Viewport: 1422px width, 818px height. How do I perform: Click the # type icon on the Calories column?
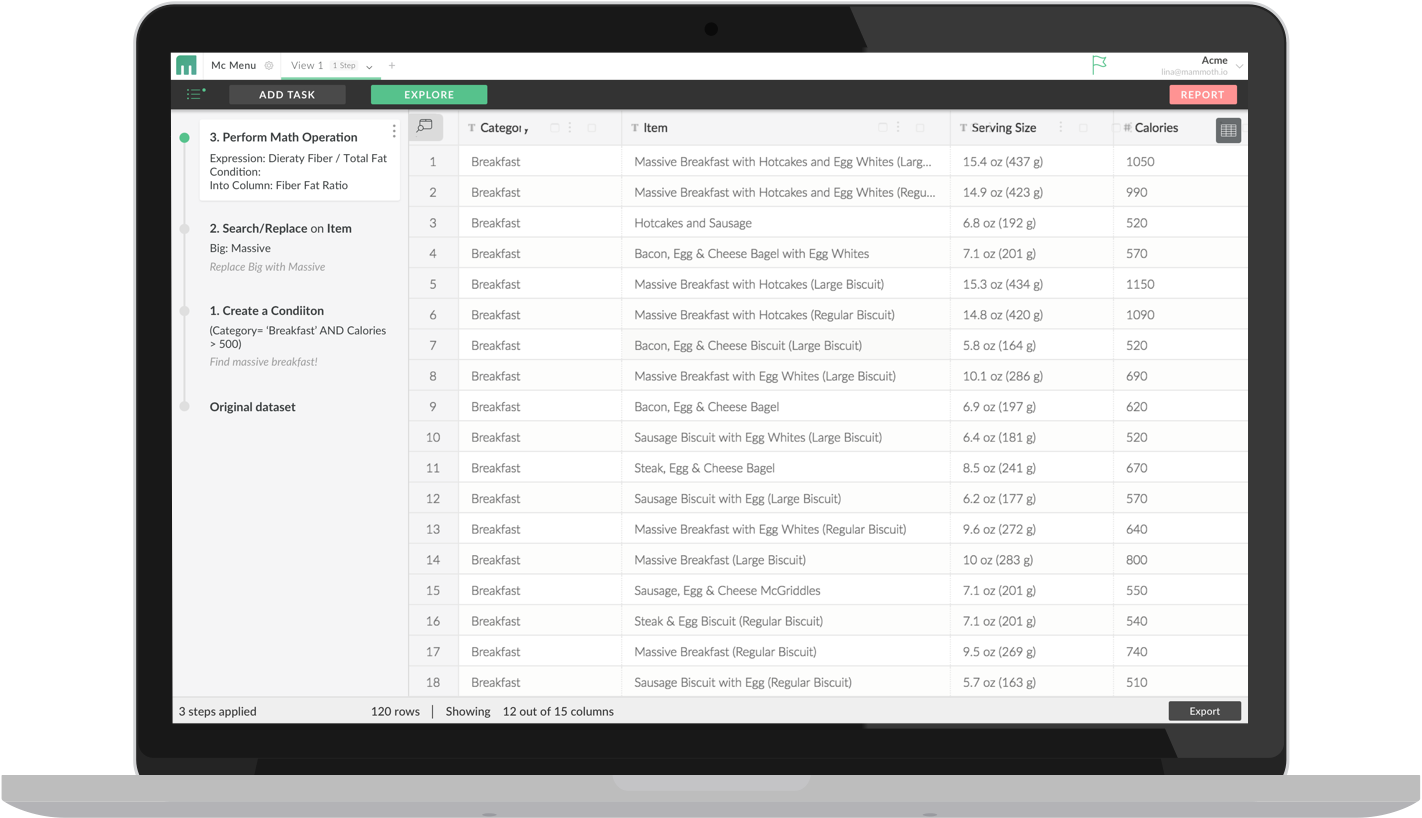pos(1126,128)
